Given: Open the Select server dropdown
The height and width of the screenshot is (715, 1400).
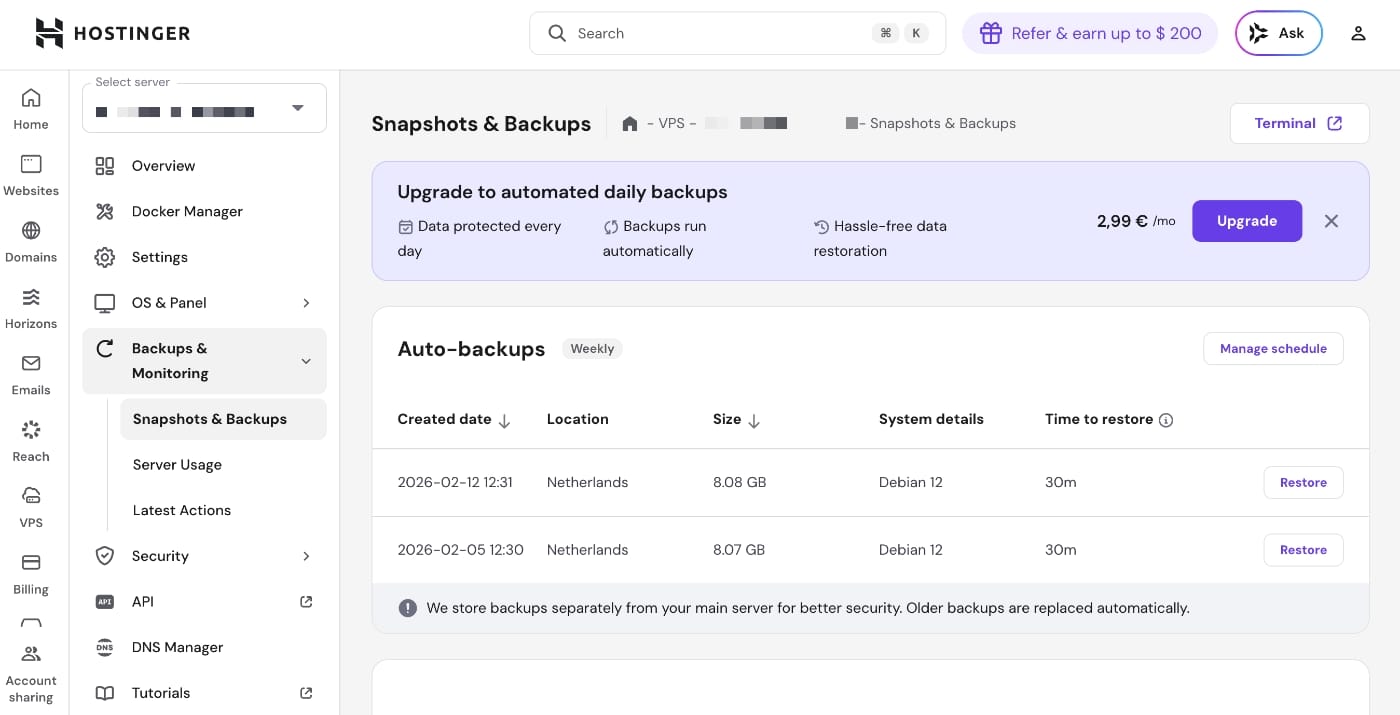Looking at the screenshot, I should 297,107.
